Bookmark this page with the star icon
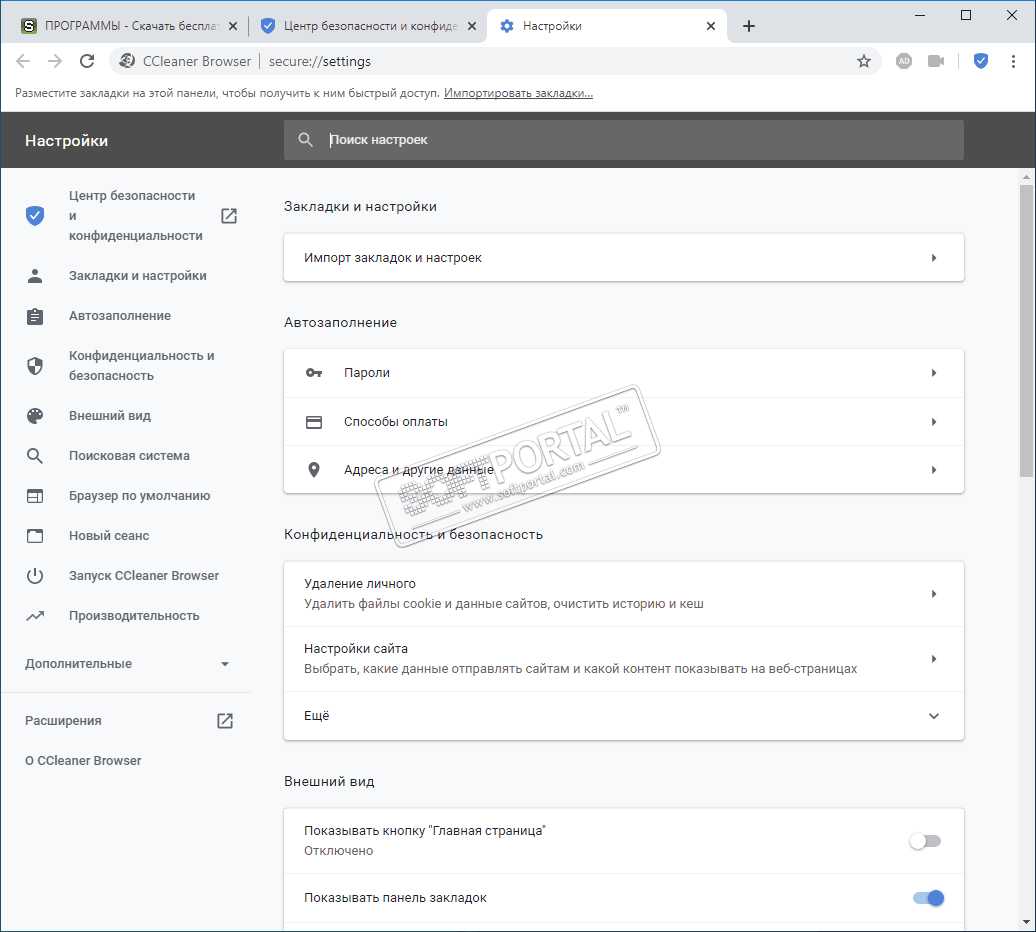 coord(864,61)
